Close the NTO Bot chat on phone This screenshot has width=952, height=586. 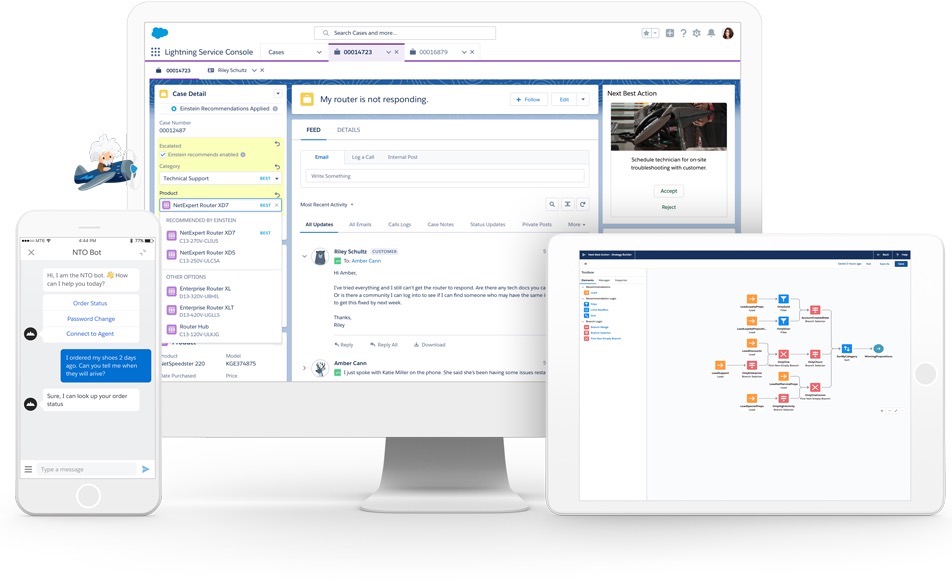[x=31, y=252]
